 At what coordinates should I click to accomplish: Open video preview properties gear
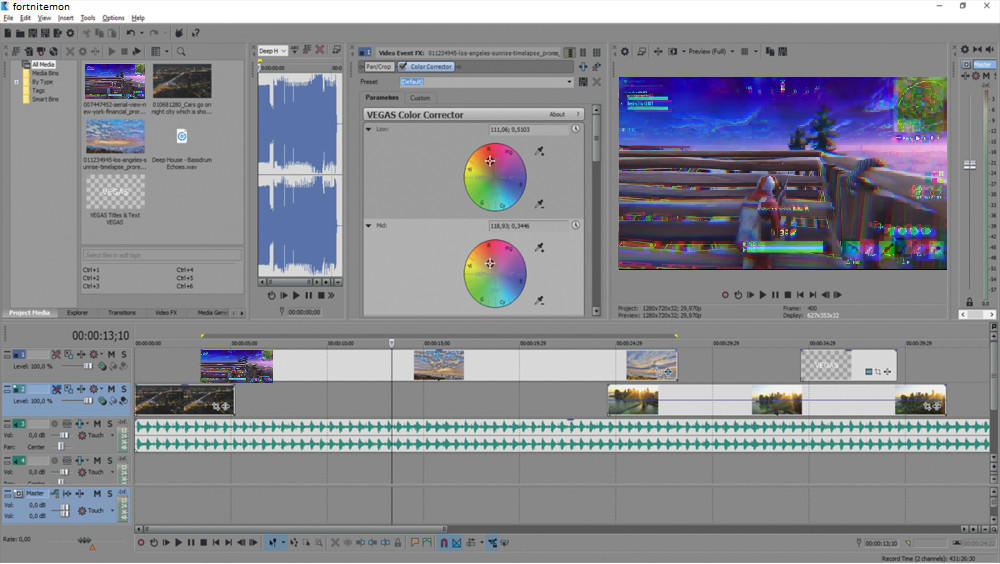click(x=625, y=51)
